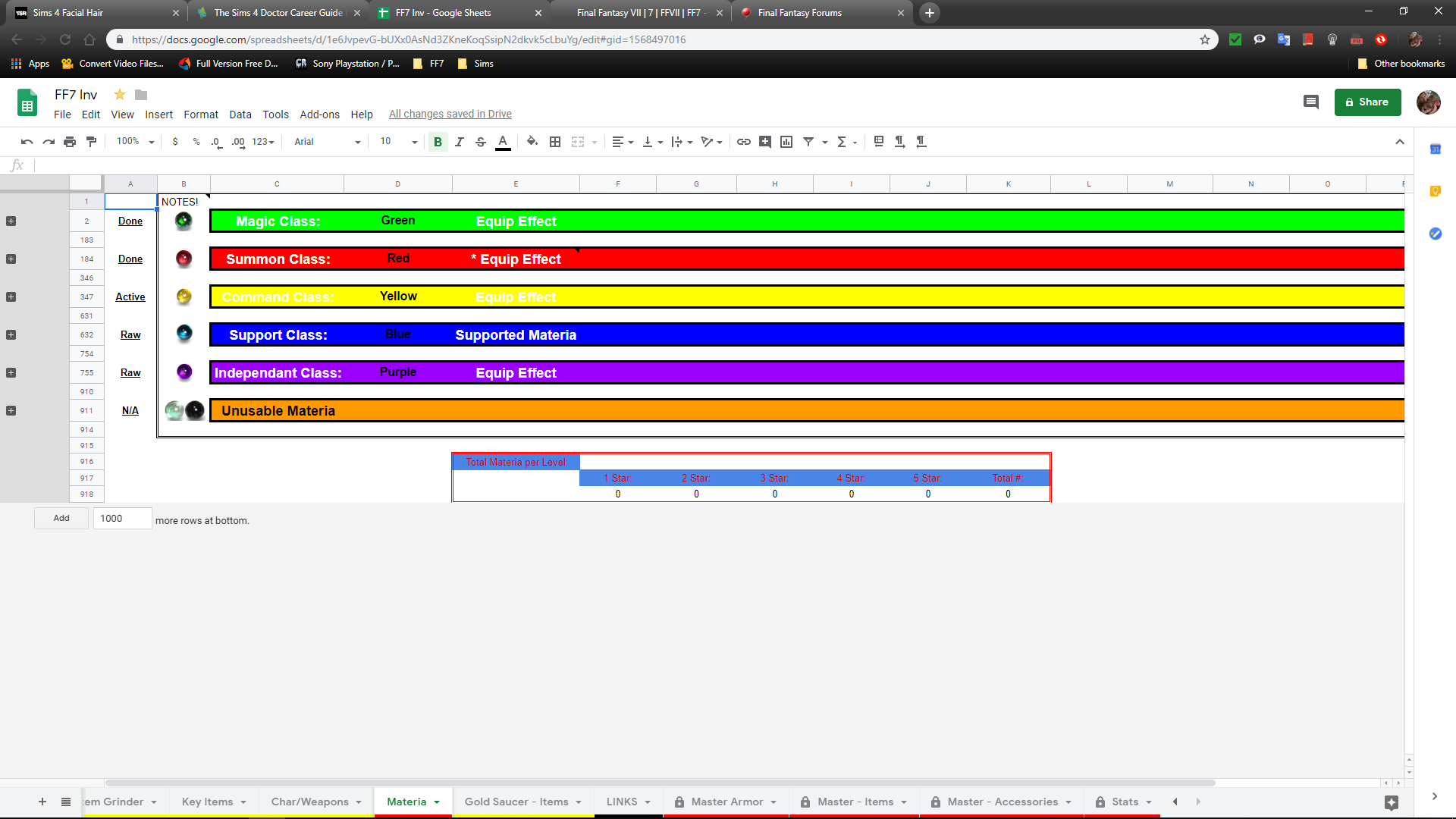The width and height of the screenshot is (1456, 819).
Task: Toggle strikethrough formatting
Action: [x=481, y=142]
